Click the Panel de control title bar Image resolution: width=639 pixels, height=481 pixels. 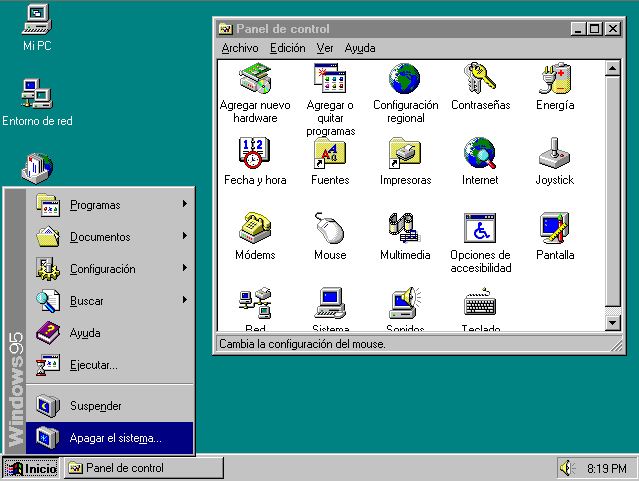(393, 29)
